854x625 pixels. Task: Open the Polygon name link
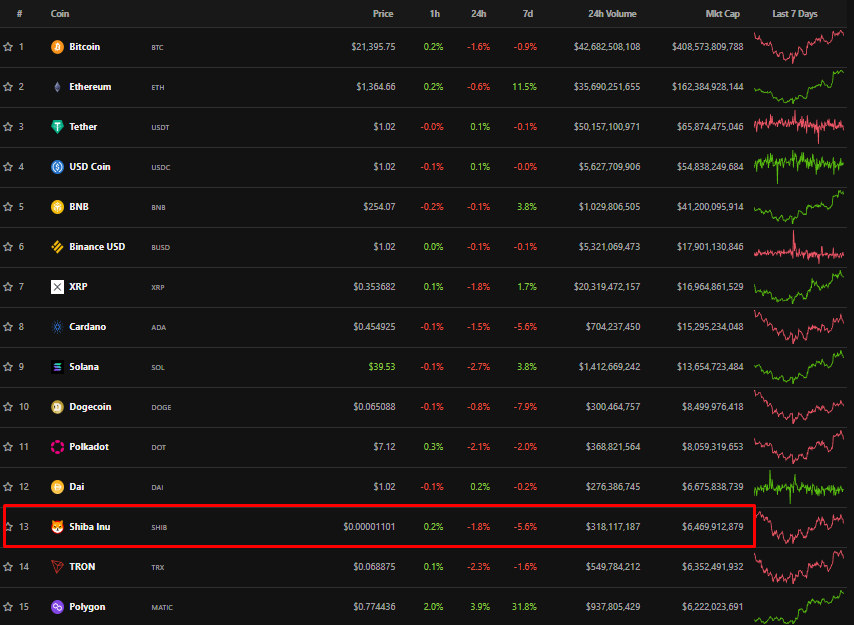[x=87, y=606]
